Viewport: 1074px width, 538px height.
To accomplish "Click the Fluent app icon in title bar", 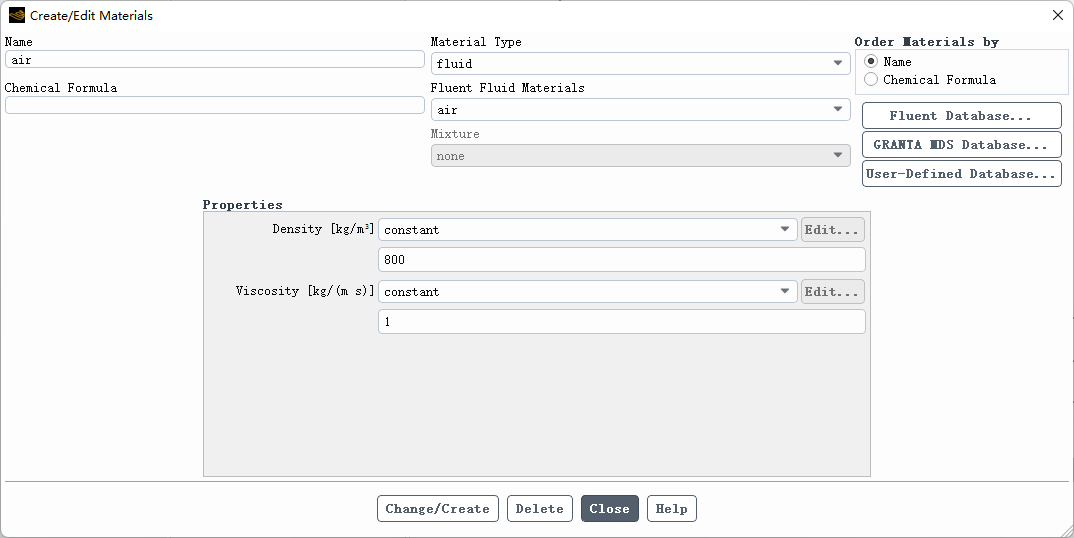I will click(16, 15).
